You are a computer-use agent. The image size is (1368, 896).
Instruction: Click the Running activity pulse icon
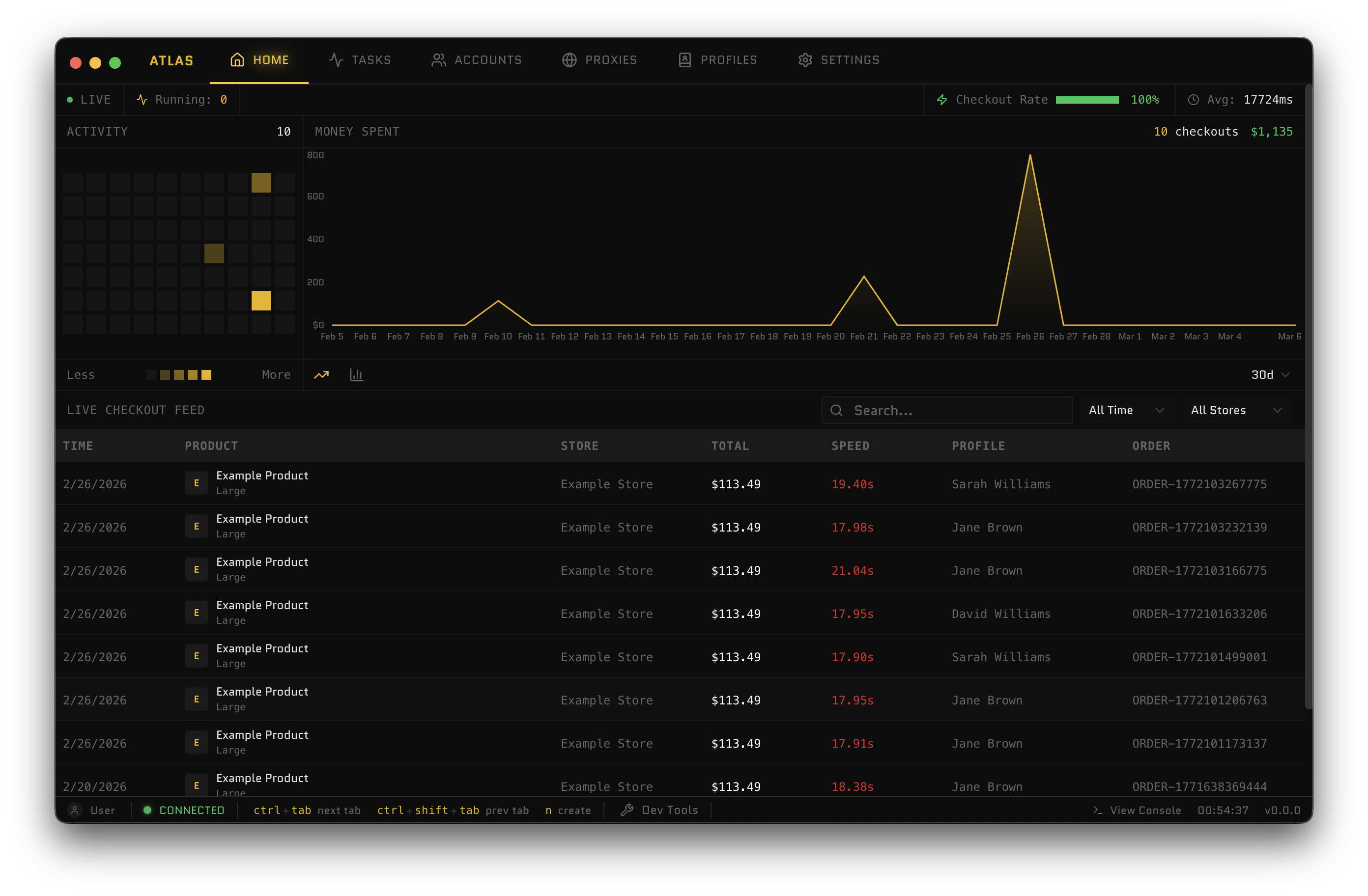click(x=142, y=100)
